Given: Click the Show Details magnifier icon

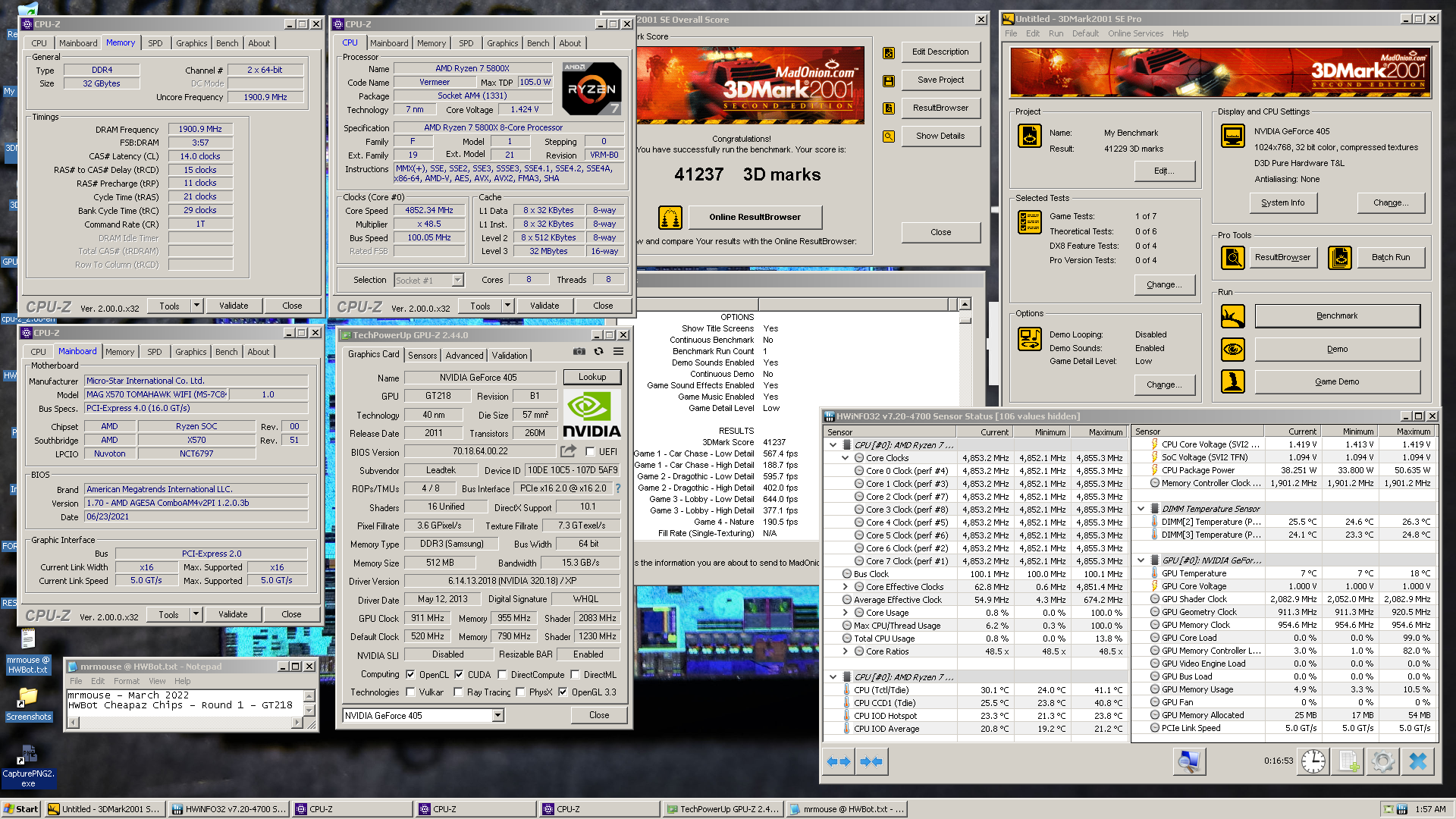Looking at the screenshot, I should pos(888,136).
